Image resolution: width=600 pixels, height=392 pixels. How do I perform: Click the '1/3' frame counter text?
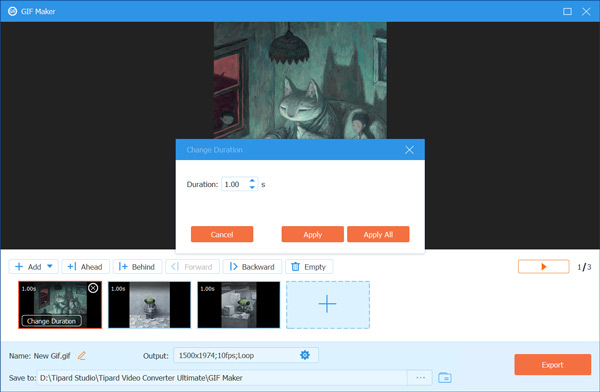[584, 267]
